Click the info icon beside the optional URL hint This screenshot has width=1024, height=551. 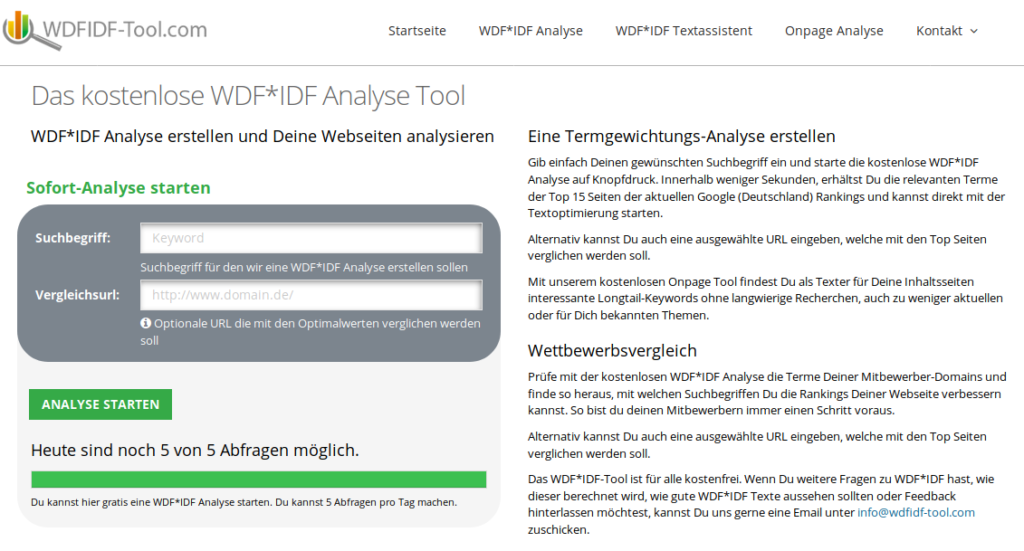tap(146, 324)
